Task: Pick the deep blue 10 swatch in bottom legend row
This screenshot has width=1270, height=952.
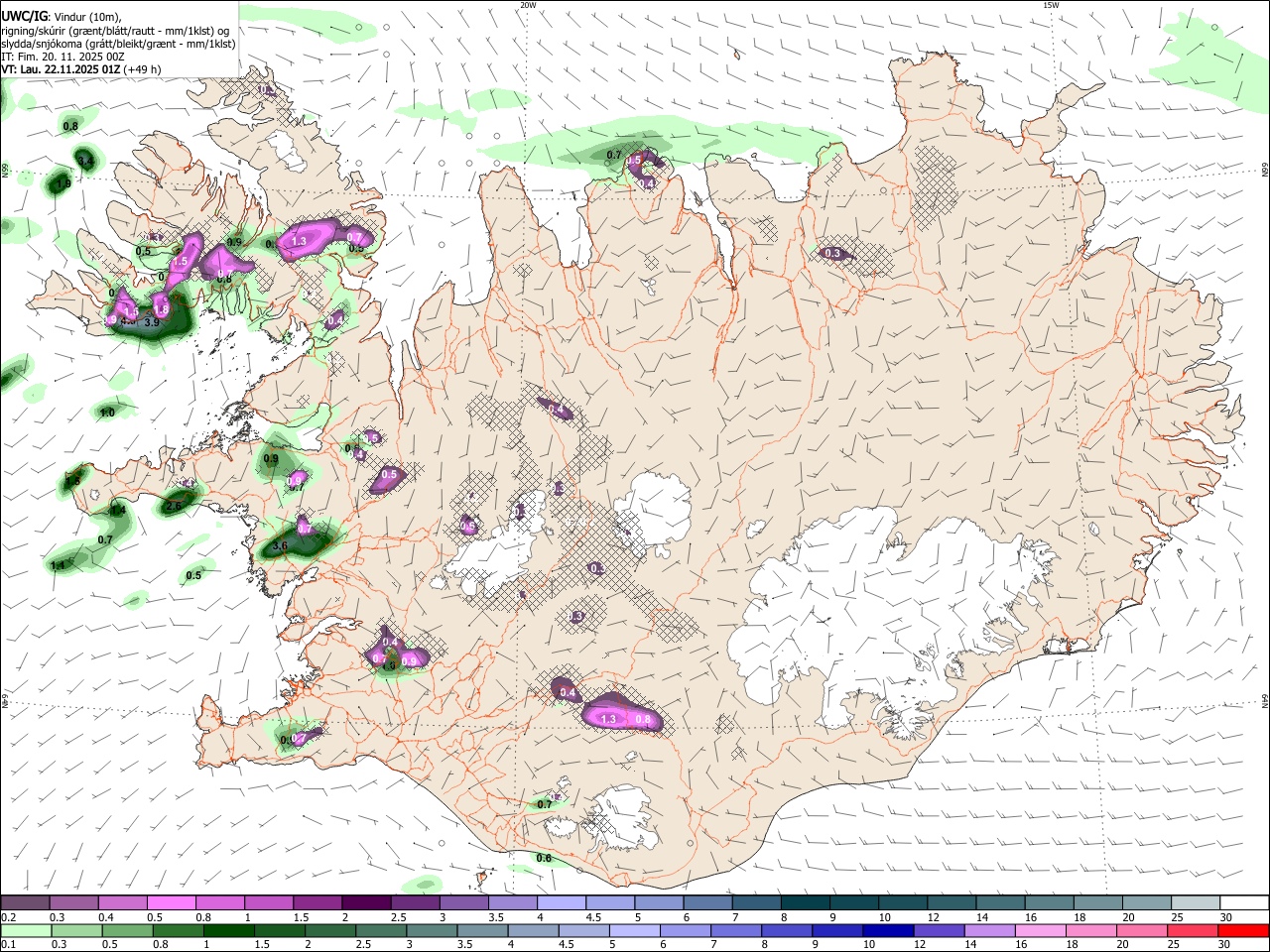Action: click(x=889, y=930)
